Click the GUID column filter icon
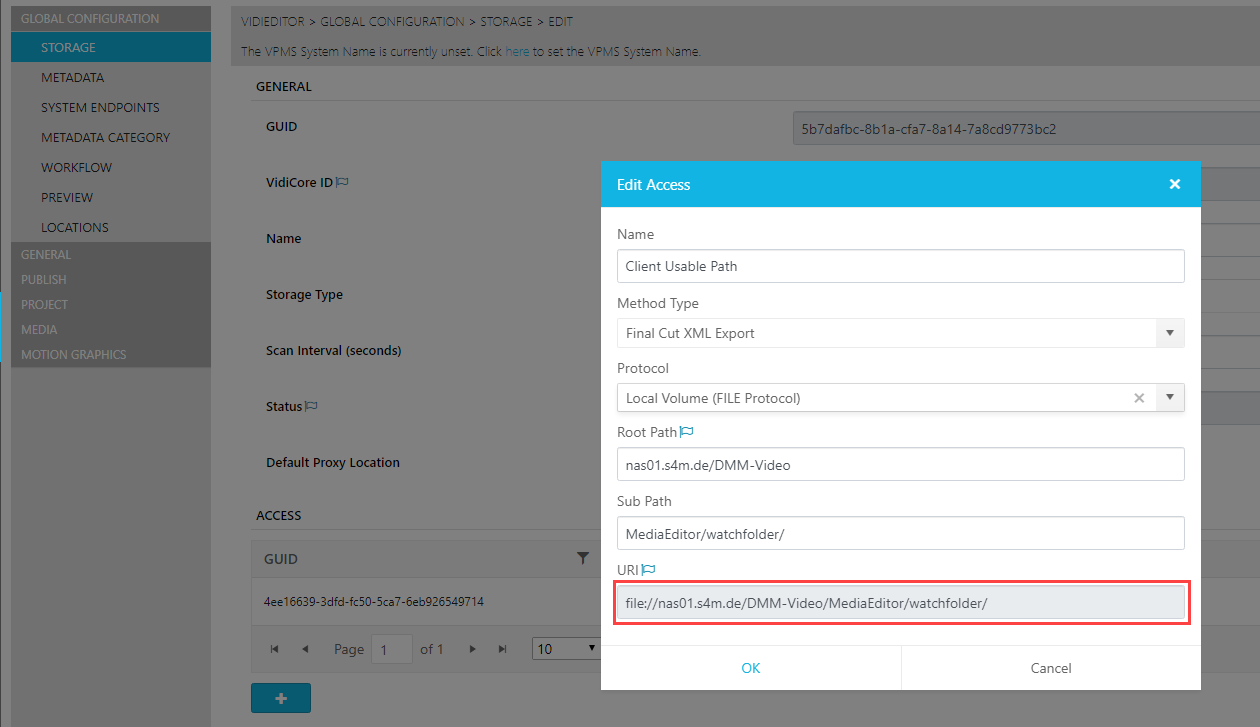This screenshot has height=727, width=1260. pos(583,559)
